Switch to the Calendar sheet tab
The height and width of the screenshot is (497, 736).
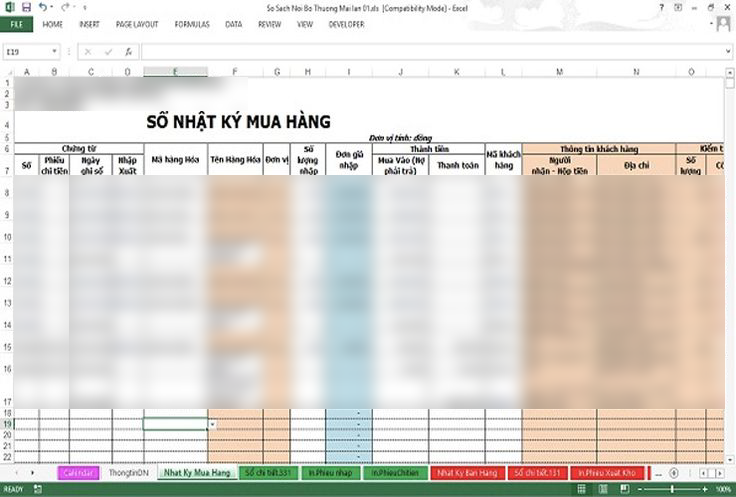click(x=78, y=473)
